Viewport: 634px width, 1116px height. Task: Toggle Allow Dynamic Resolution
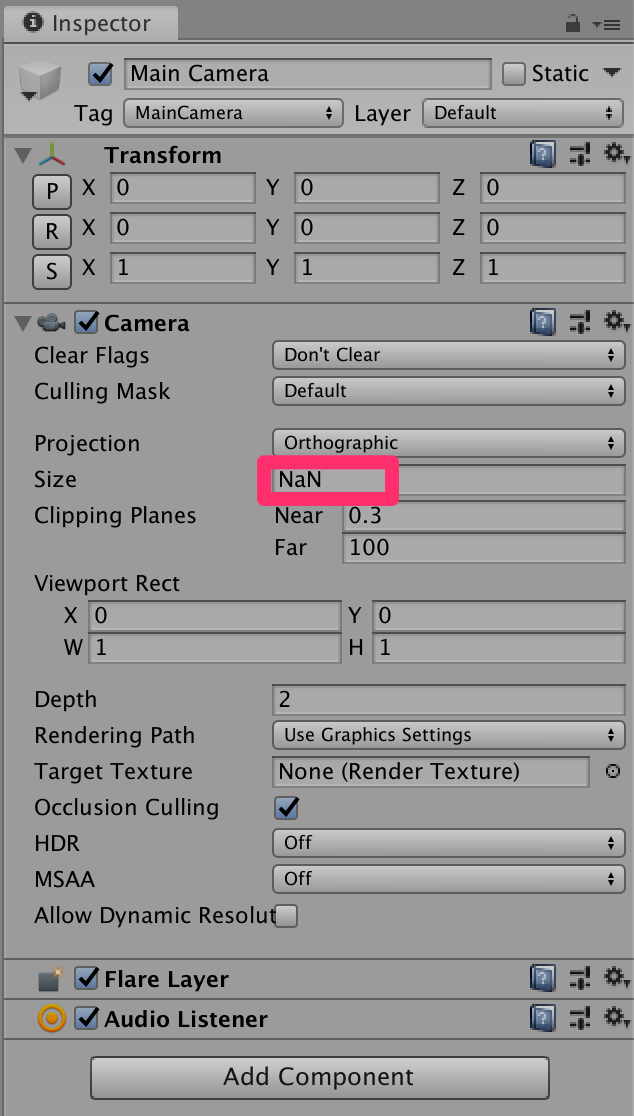click(x=285, y=915)
